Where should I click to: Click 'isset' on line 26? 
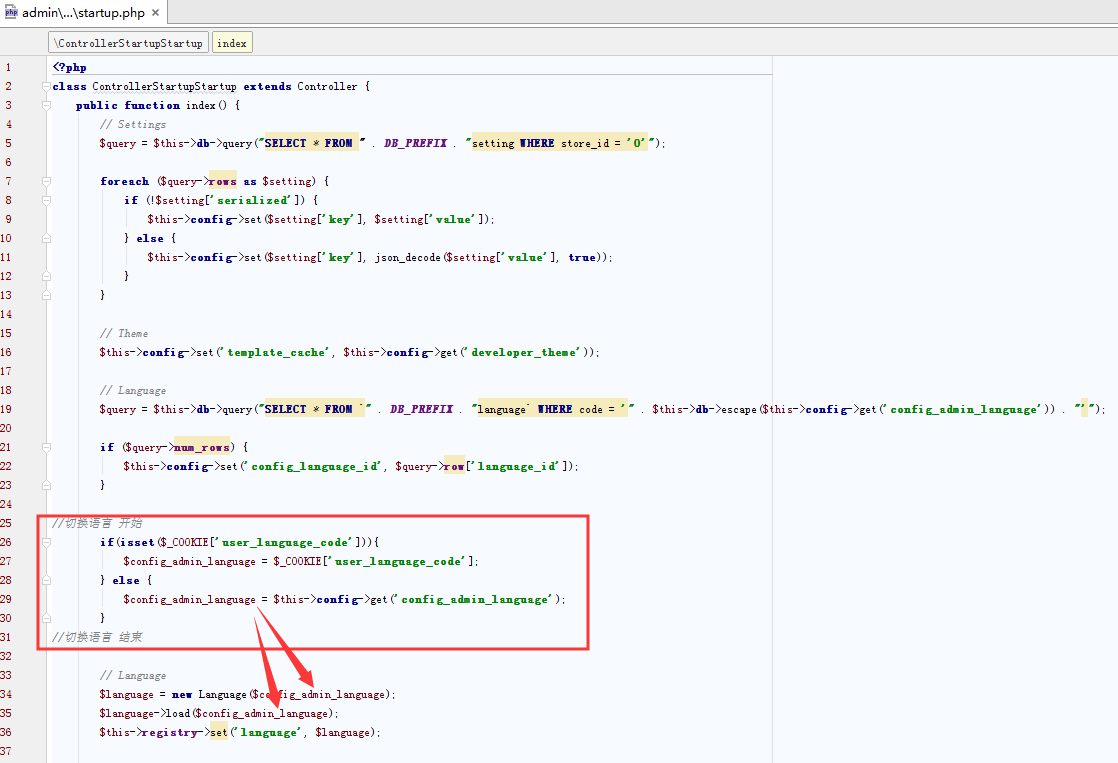point(137,542)
